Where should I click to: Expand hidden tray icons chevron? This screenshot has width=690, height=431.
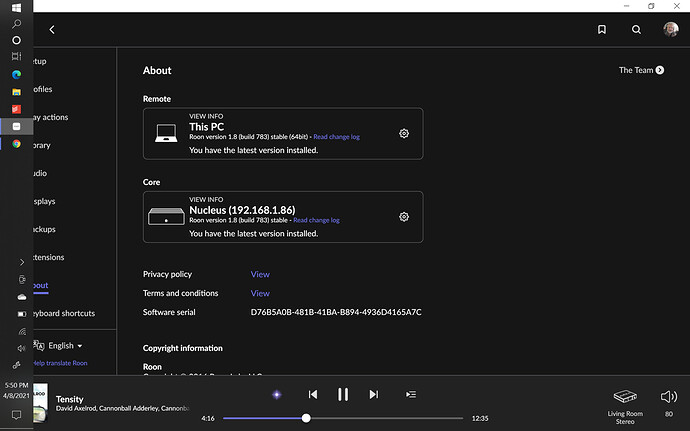click(22, 262)
